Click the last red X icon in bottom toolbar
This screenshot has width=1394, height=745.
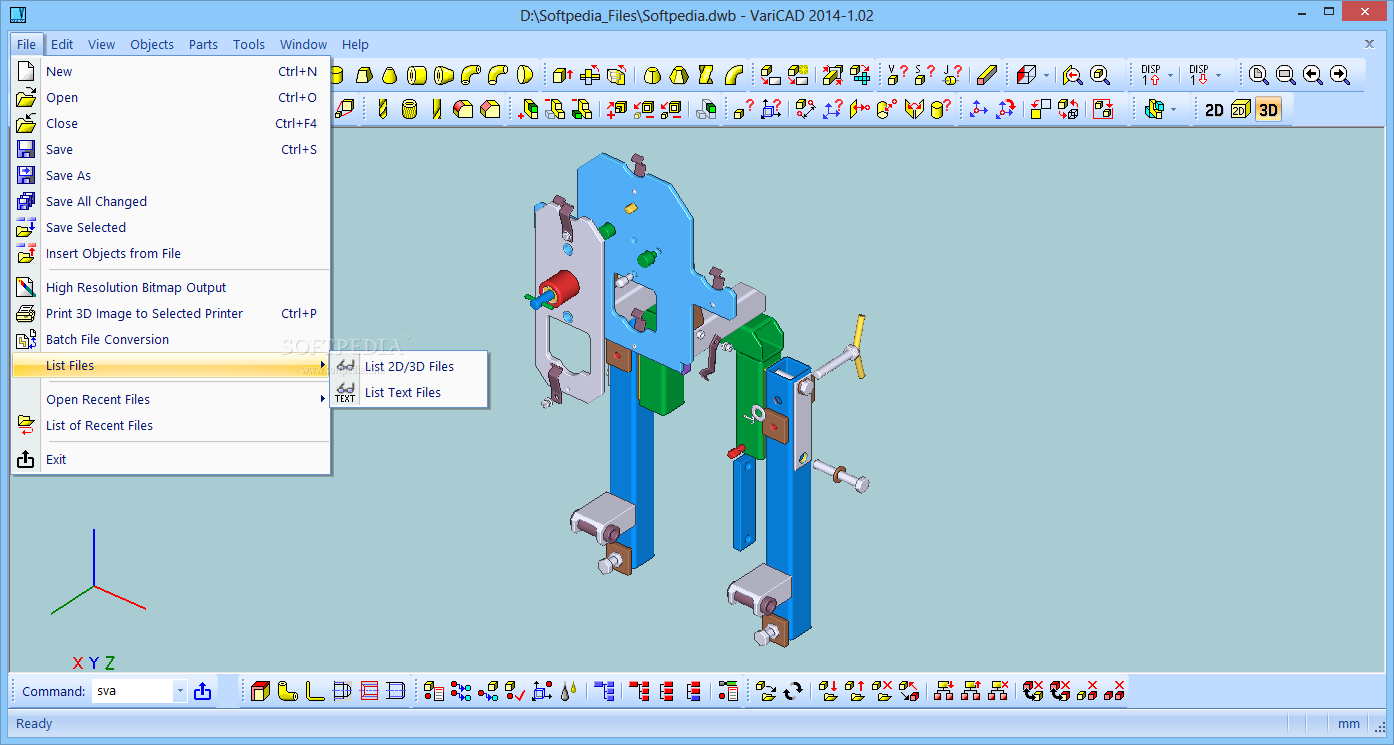[x=1114, y=691]
